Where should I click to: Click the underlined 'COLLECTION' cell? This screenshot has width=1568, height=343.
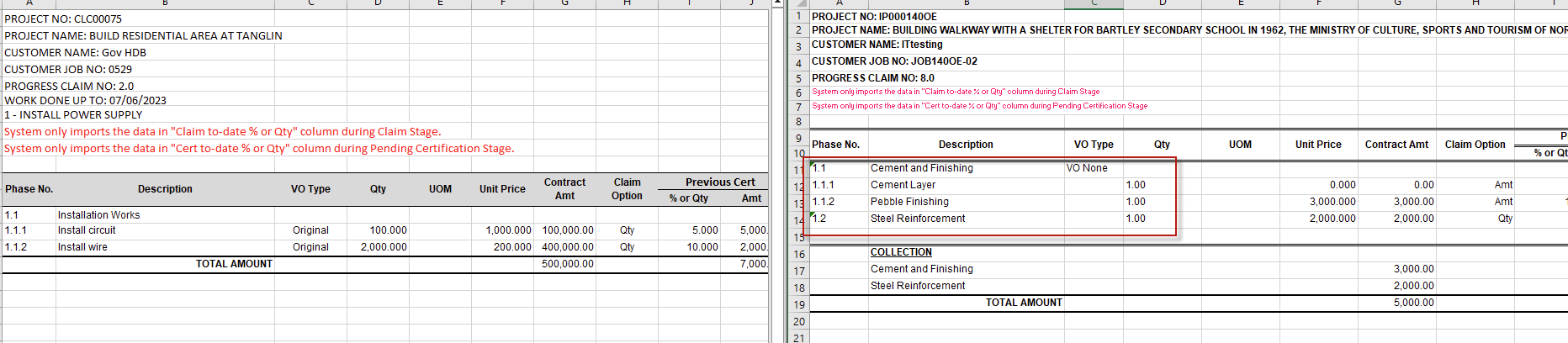(901, 252)
